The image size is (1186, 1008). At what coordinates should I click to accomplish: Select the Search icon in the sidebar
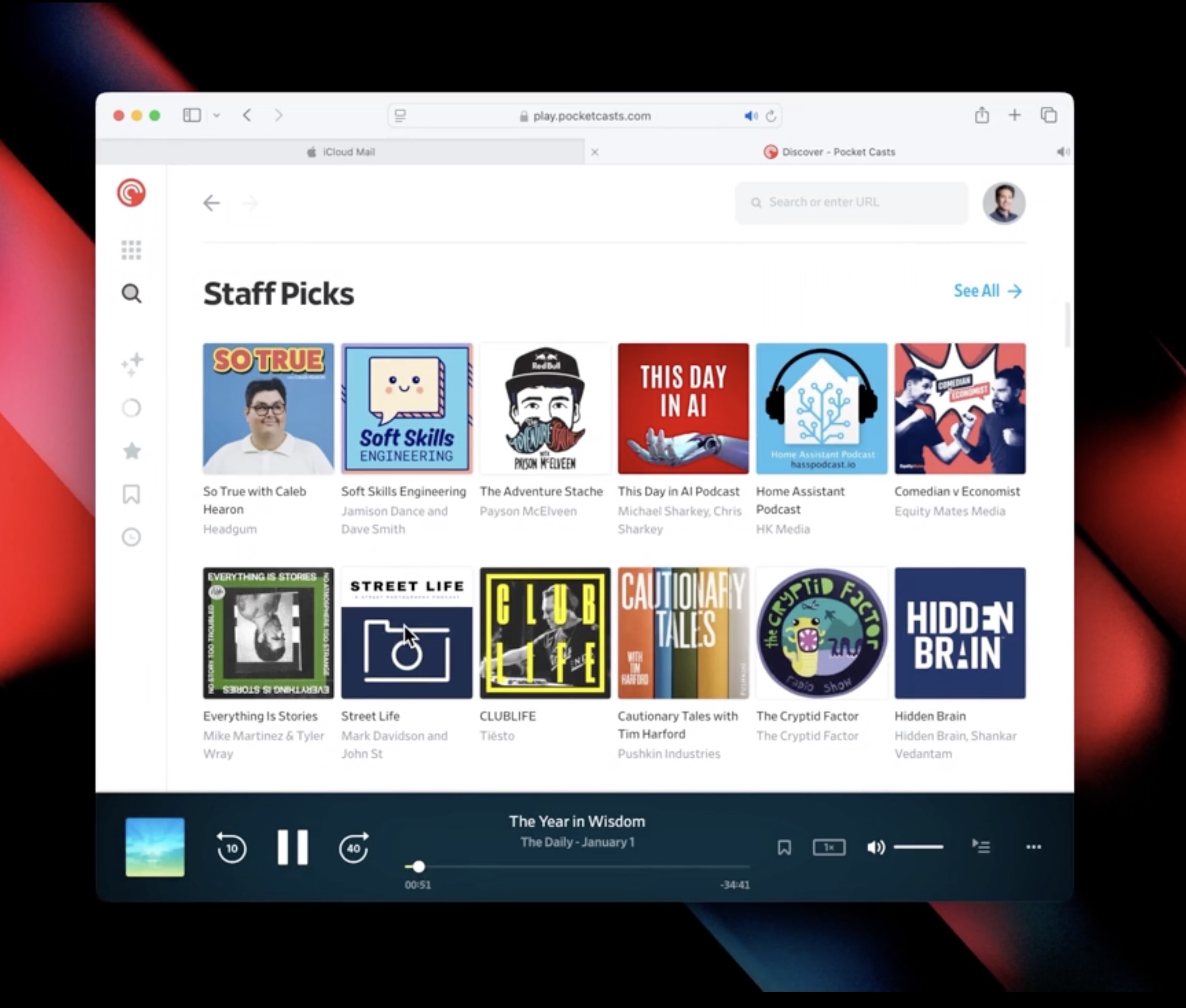(131, 293)
